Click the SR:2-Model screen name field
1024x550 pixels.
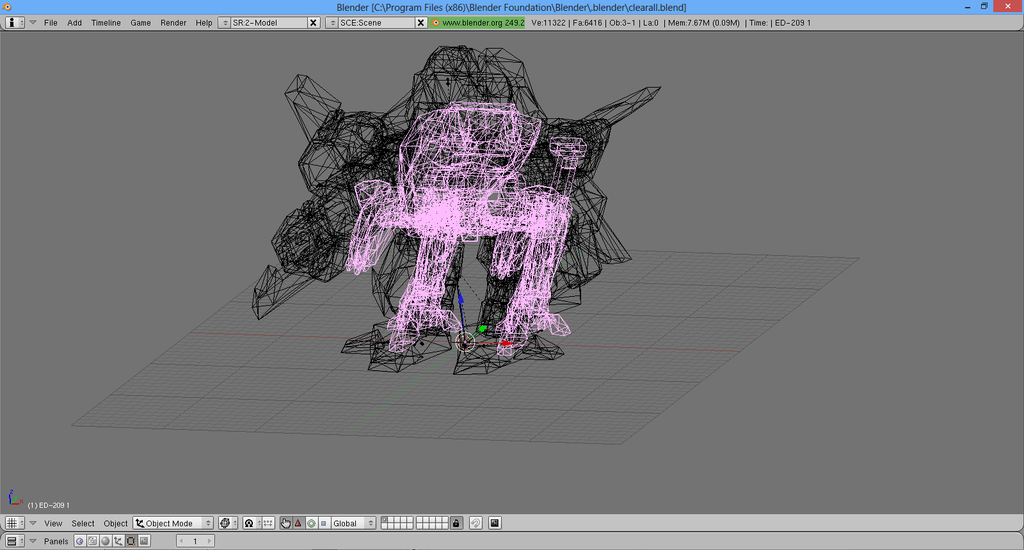coord(268,22)
